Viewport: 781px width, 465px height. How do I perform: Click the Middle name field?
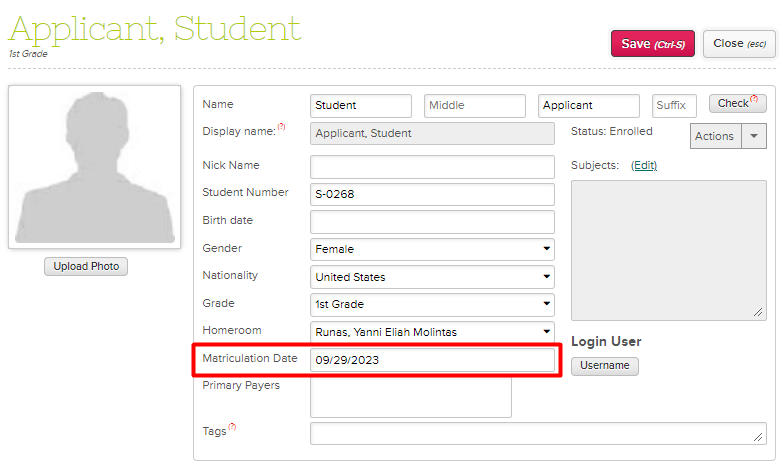pyautogui.click(x=474, y=106)
